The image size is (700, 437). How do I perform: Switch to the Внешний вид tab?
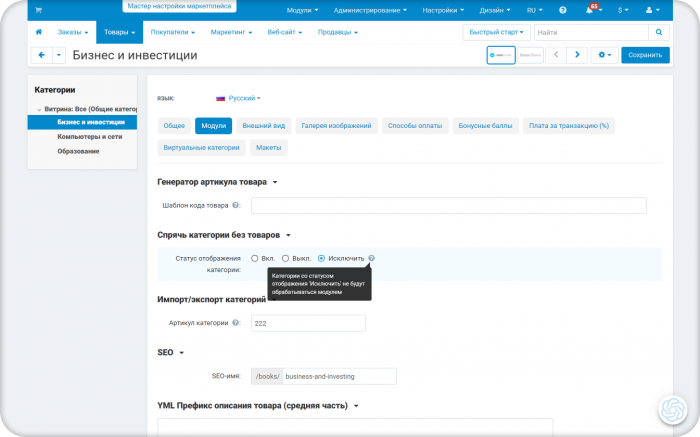263,126
